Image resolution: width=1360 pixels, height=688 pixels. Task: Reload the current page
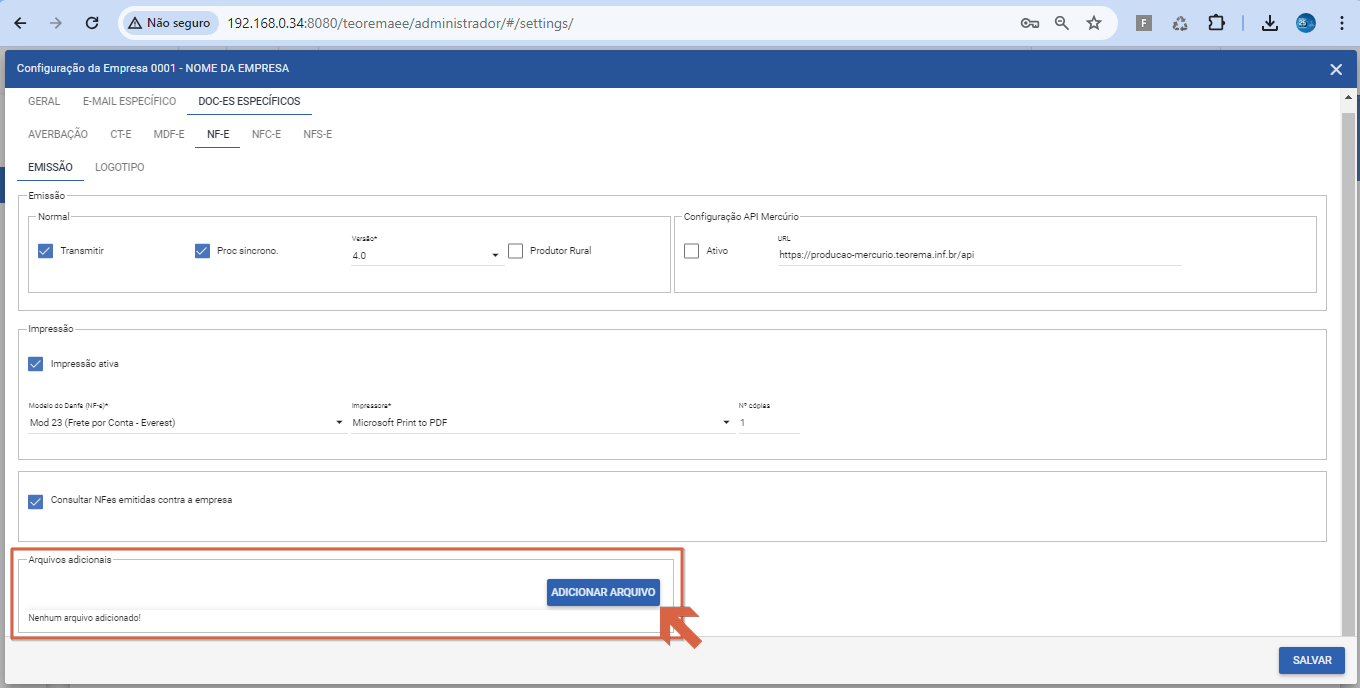pyautogui.click(x=92, y=22)
